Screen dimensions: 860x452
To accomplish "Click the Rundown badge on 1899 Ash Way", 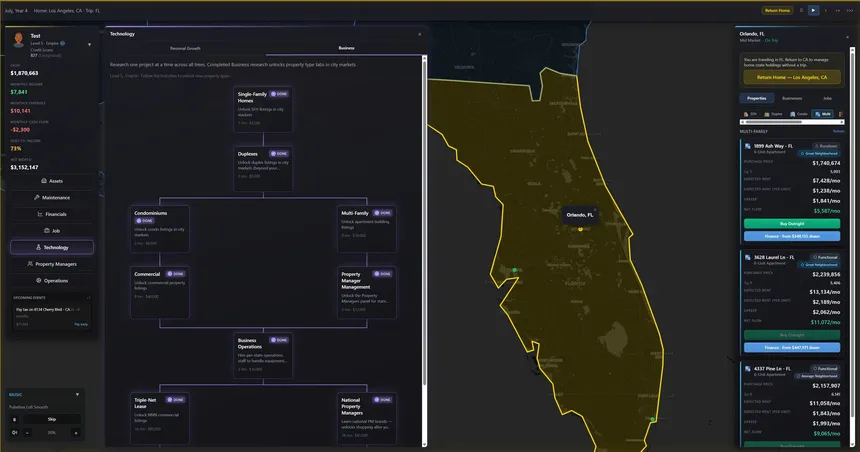I will [825, 146].
